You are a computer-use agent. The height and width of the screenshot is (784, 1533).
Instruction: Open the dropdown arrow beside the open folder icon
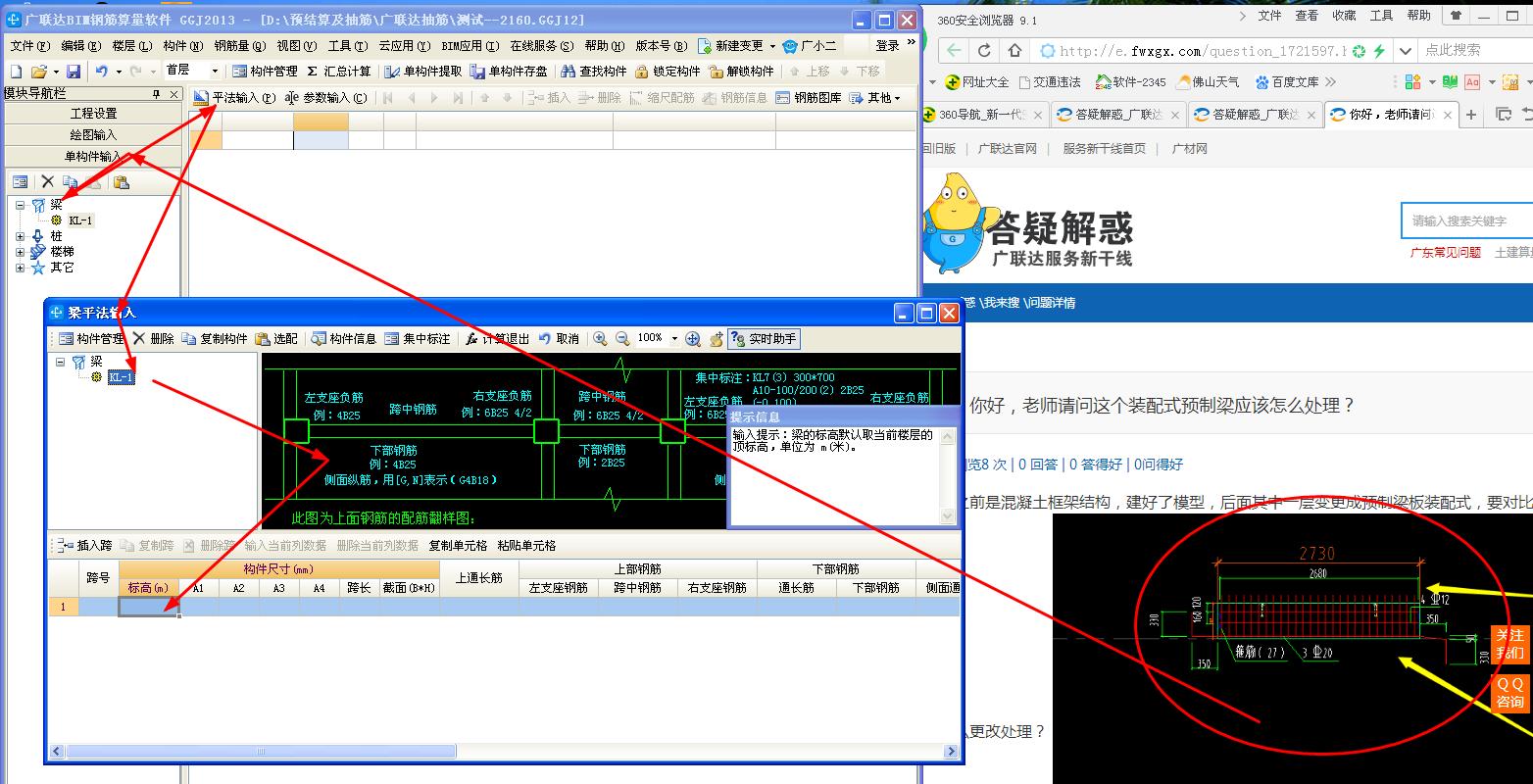56,72
